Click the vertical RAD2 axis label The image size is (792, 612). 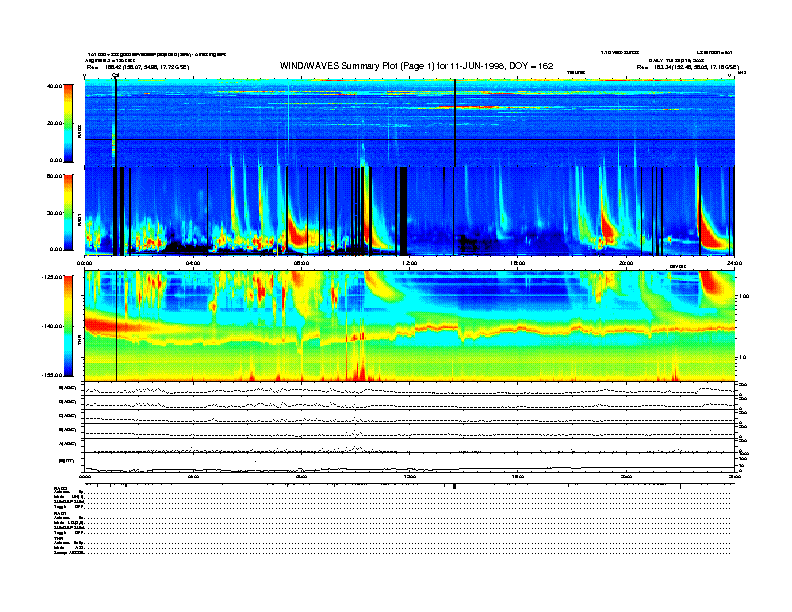tap(79, 132)
